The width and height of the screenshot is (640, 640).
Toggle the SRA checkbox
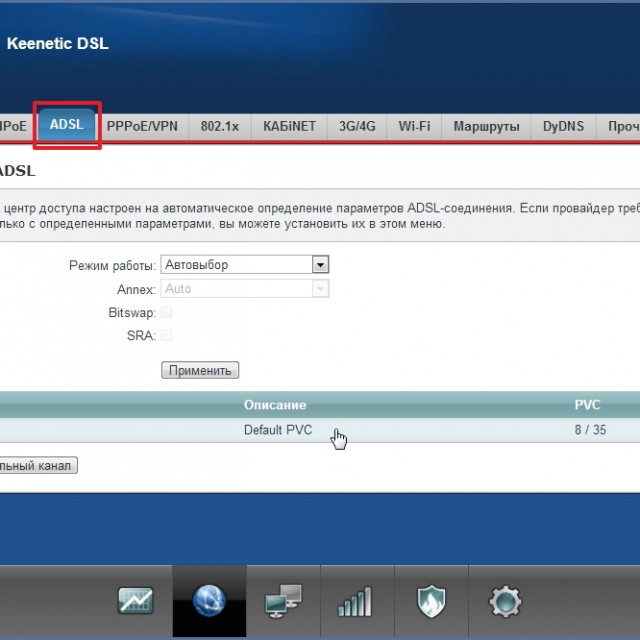pos(166,336)
